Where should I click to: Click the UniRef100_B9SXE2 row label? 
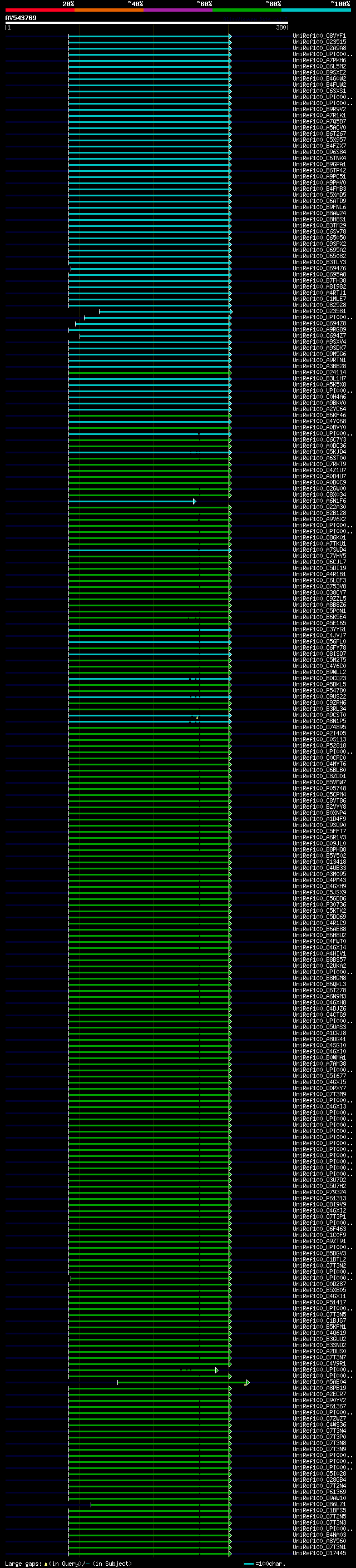coord(319,72)
